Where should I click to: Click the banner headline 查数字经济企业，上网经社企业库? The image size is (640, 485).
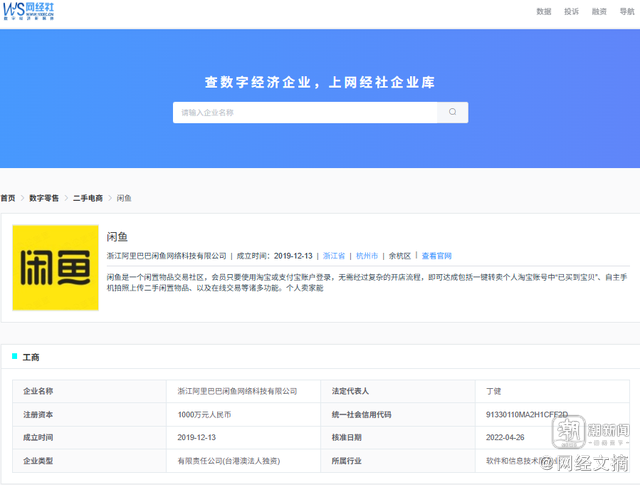click(x=320, y=82)
